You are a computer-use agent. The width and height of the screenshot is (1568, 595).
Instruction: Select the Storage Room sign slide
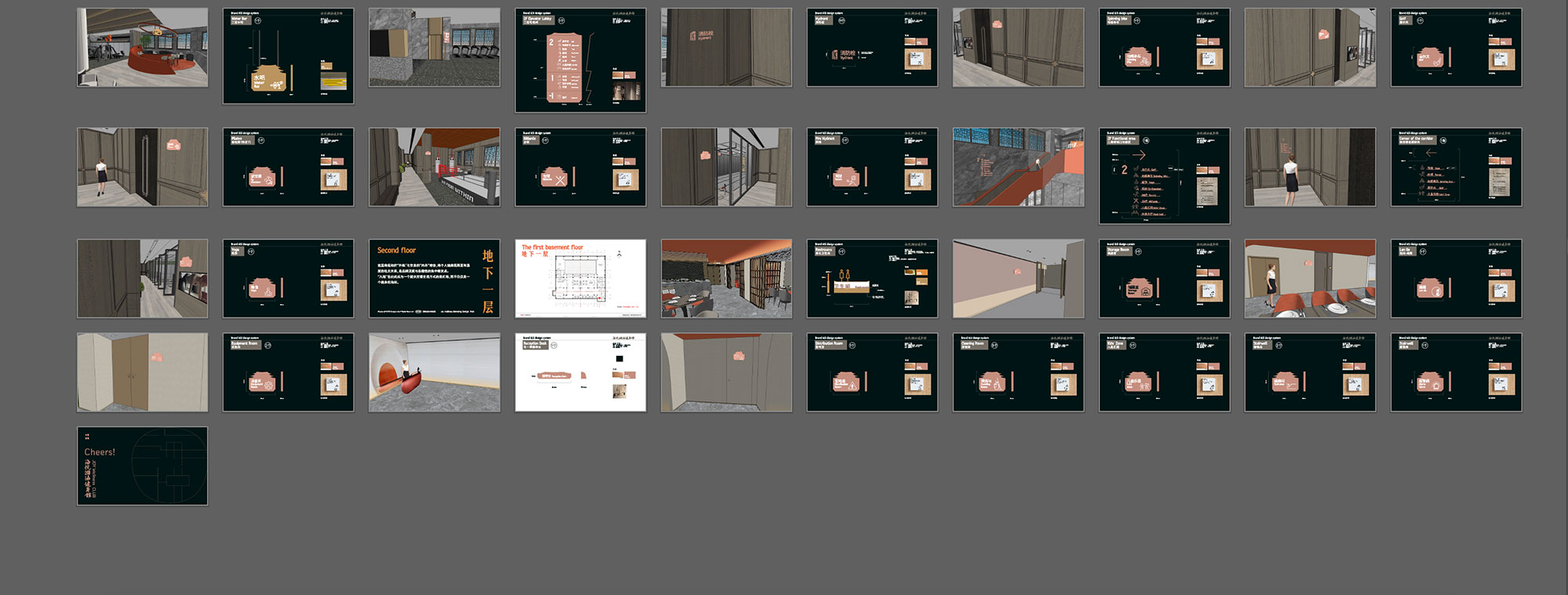point(1164,278)
